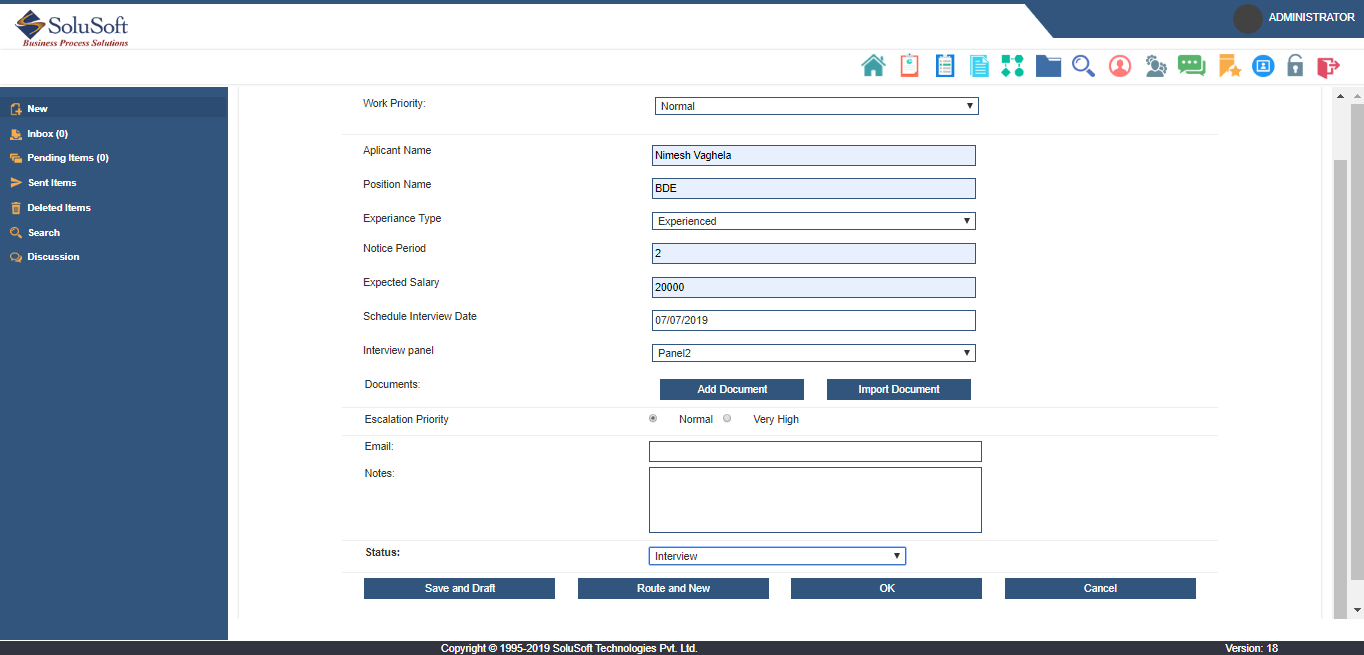The image size is (1364, 655).
Task: Open the Status dropdown showing Interview
Action: 777,556
